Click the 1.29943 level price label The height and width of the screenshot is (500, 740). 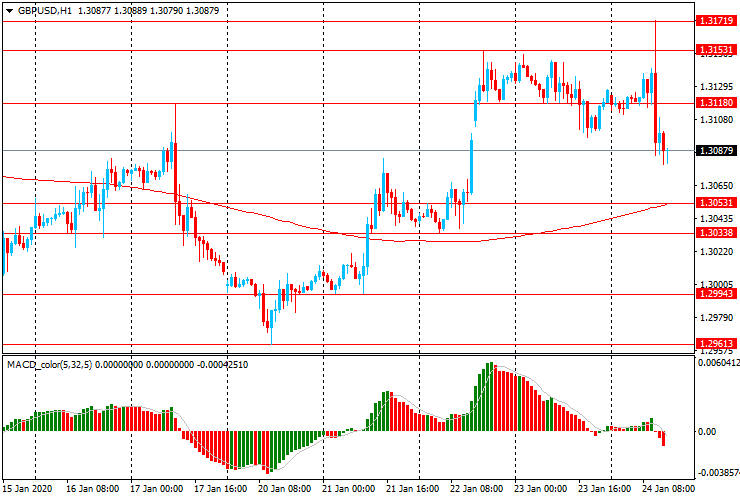[716, 294]
